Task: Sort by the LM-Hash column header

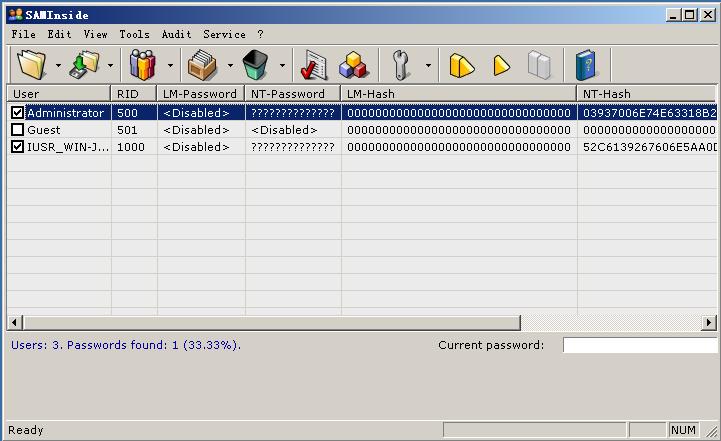Action: [459, 94]
